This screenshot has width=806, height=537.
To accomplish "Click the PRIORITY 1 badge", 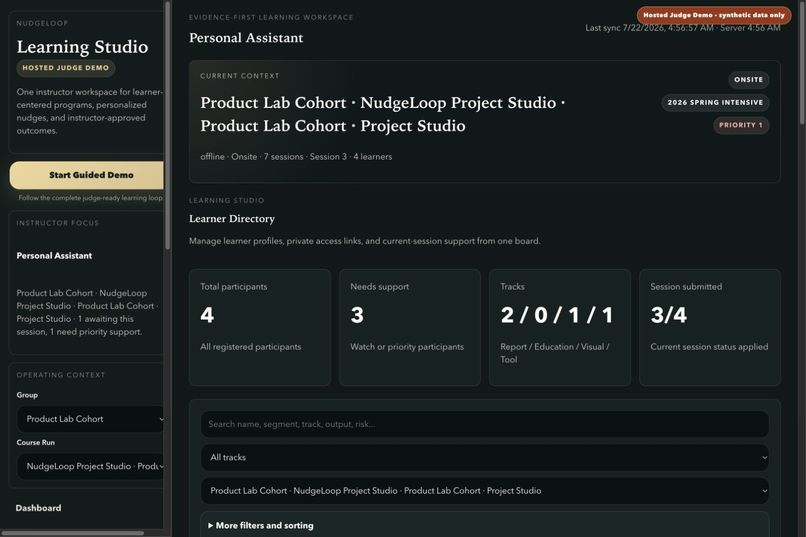I will point(741,125).
